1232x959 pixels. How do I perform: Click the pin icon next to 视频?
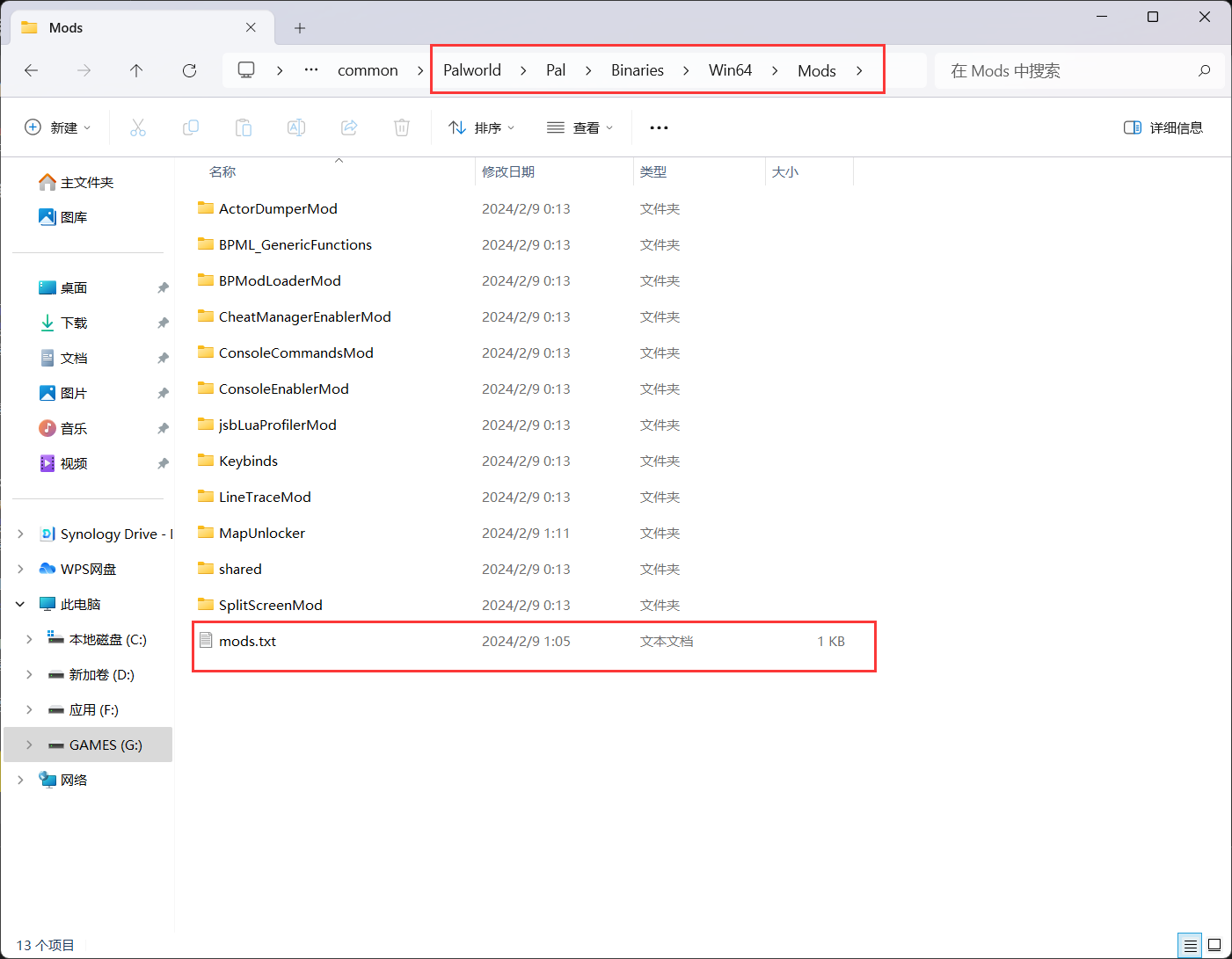click(163, 463)
